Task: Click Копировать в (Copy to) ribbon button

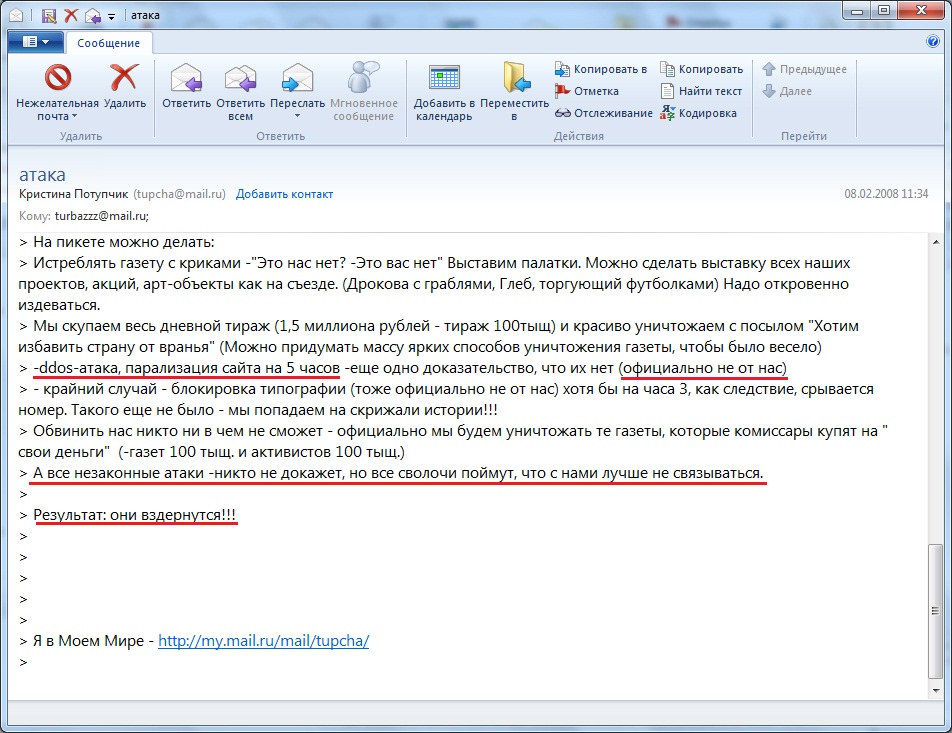Action: tap(601, 69)
